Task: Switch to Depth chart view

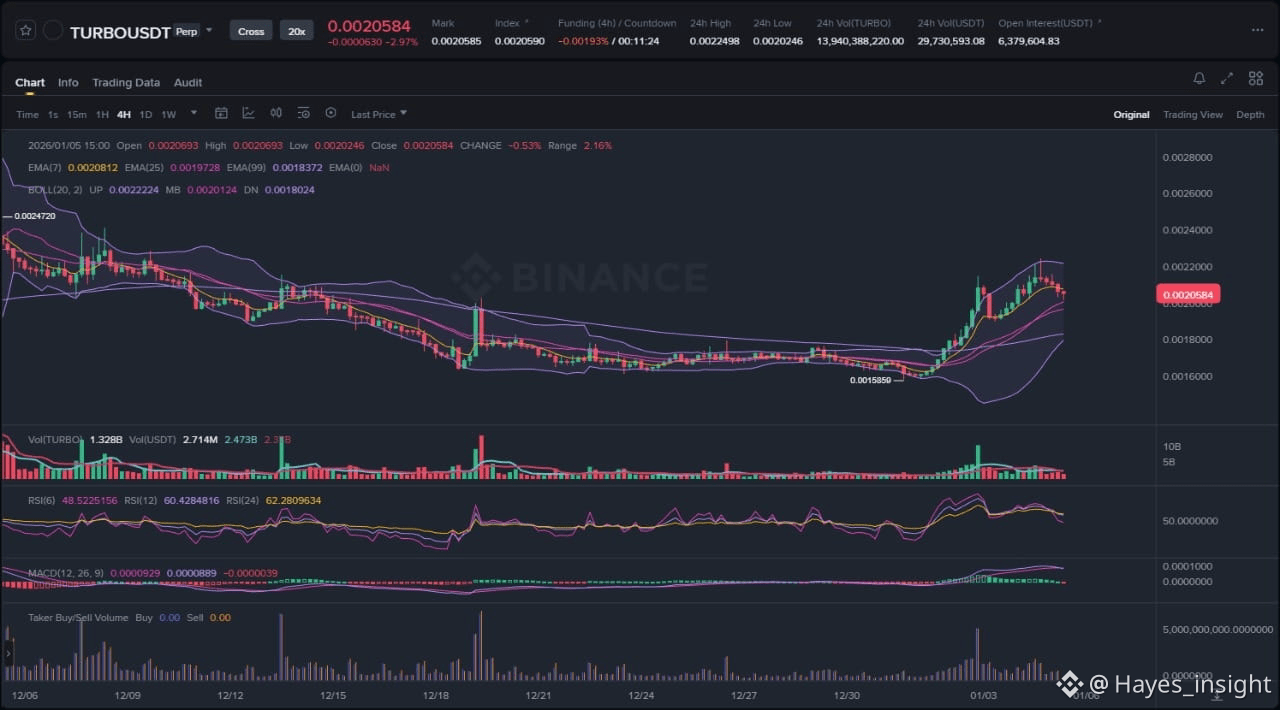Action: [x=1250, y=115]
